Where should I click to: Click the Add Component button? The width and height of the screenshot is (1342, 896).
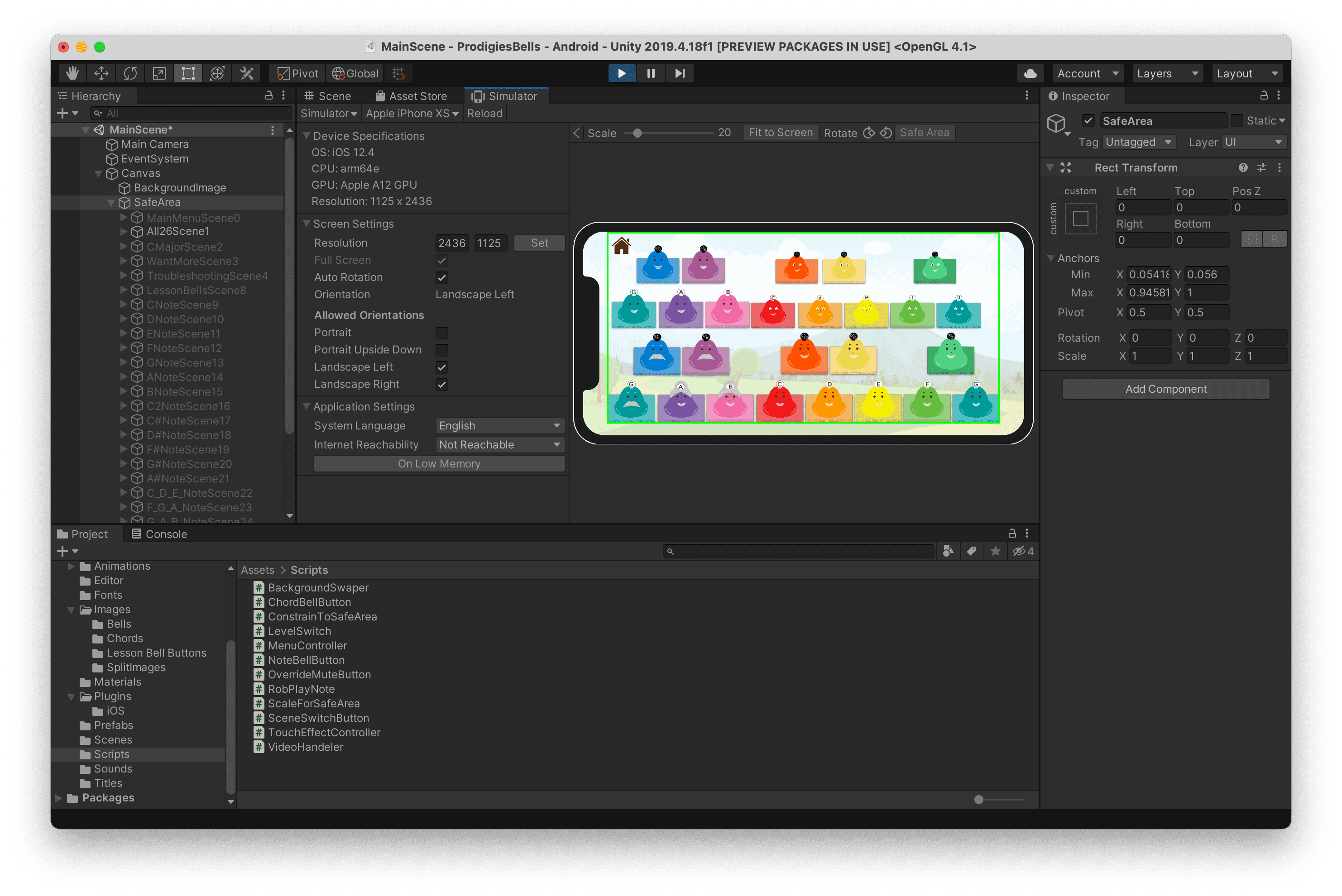click(1165, 389)
